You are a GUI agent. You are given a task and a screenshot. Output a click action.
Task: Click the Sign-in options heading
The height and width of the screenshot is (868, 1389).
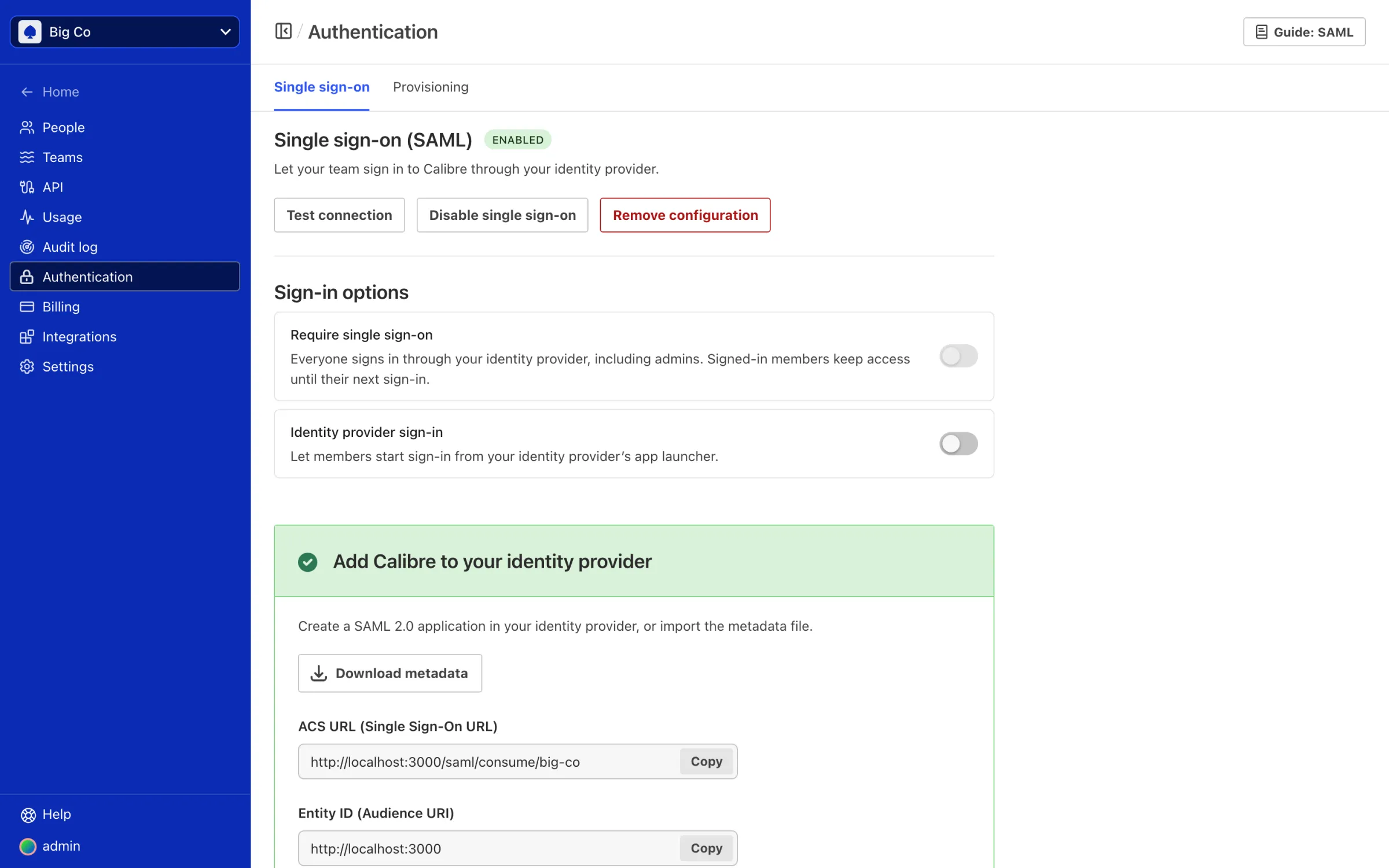click(x=341, y=293)
